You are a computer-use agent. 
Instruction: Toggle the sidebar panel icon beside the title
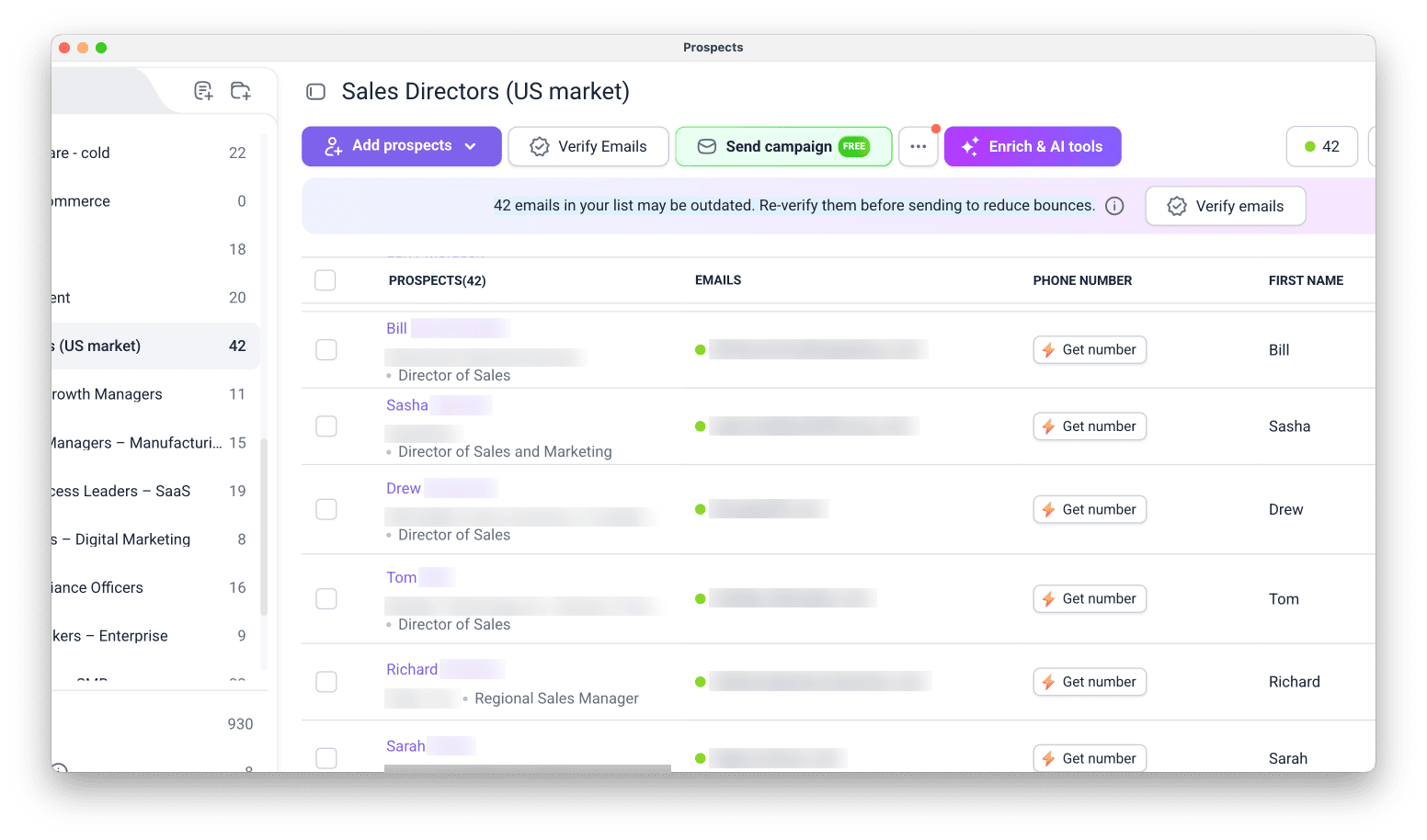316,92
